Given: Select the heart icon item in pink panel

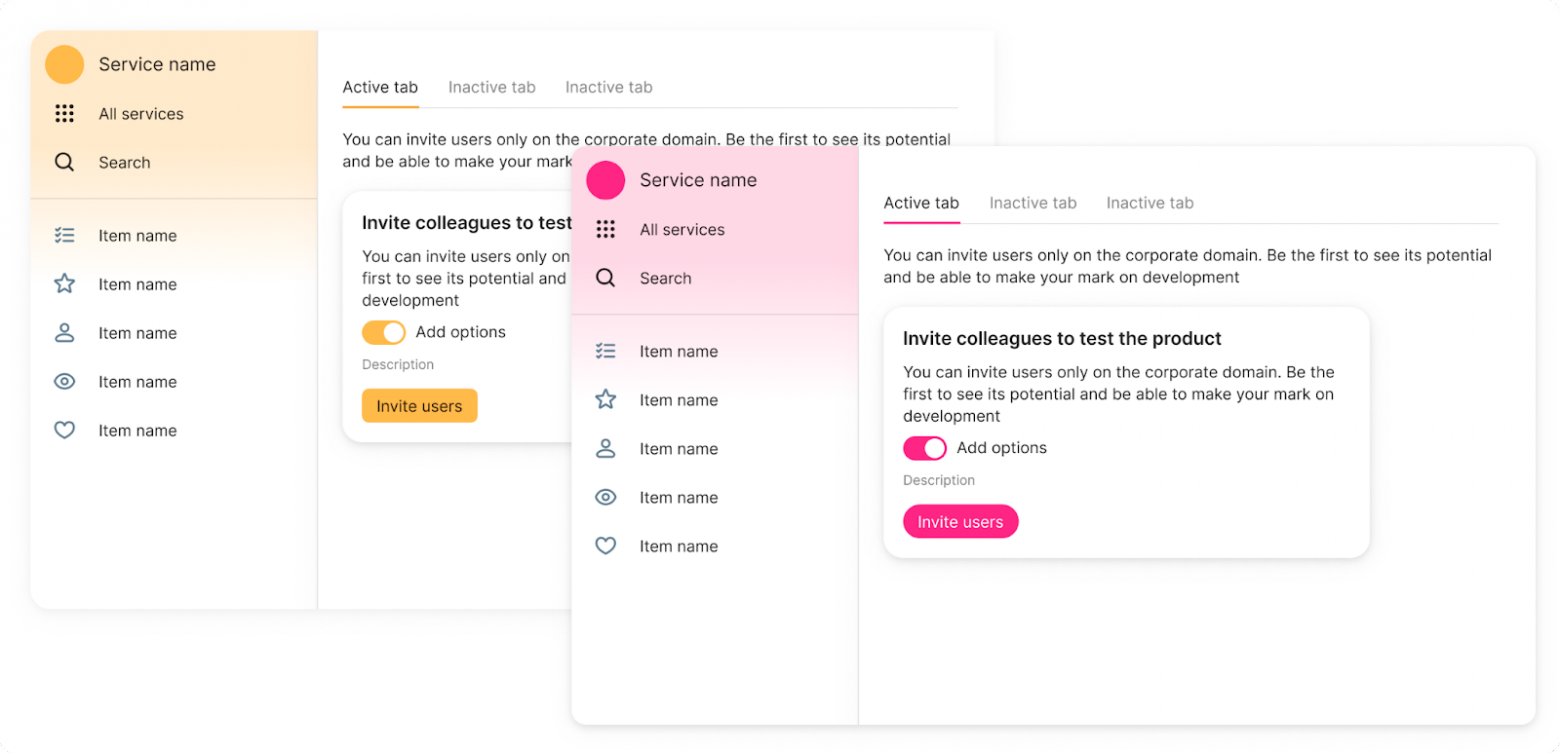Looking at the screenshot, I should coord(605,546).
